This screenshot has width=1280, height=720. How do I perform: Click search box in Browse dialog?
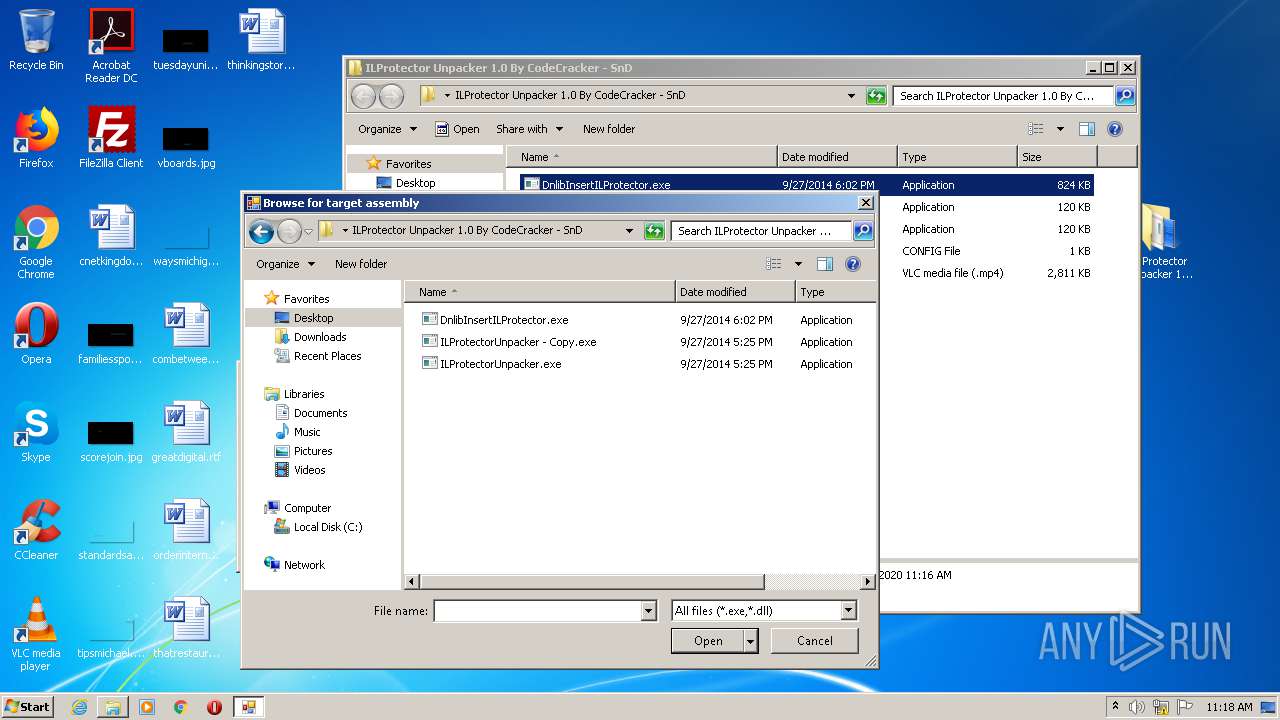pyautogui.click(x=762, y=231)
